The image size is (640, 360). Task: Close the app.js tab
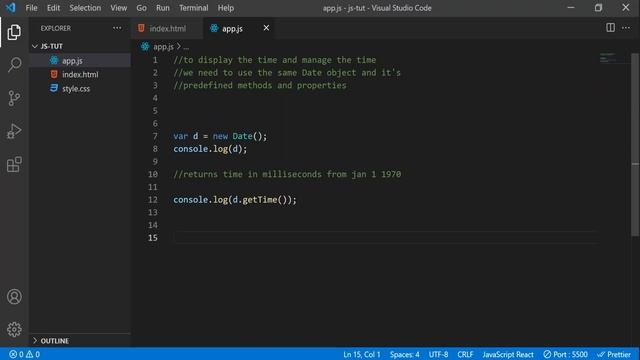266,28
